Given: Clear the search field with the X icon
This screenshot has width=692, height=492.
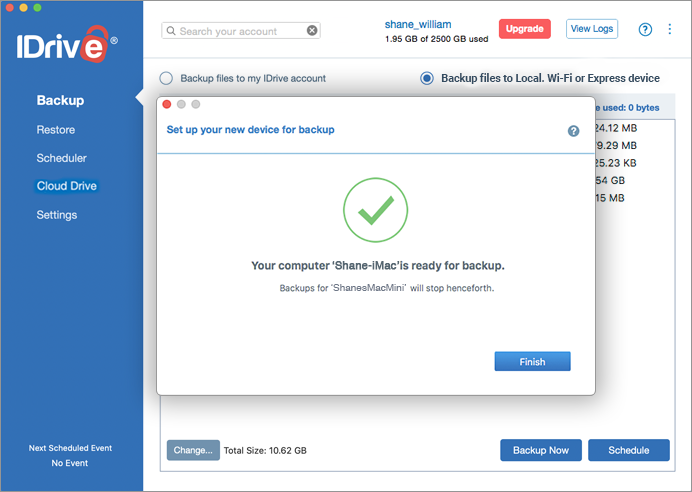Looking at the screenshot, I should (312, 30).
